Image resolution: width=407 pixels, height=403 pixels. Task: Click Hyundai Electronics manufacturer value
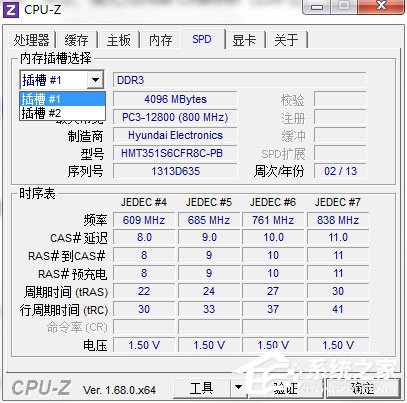point(175,135)
